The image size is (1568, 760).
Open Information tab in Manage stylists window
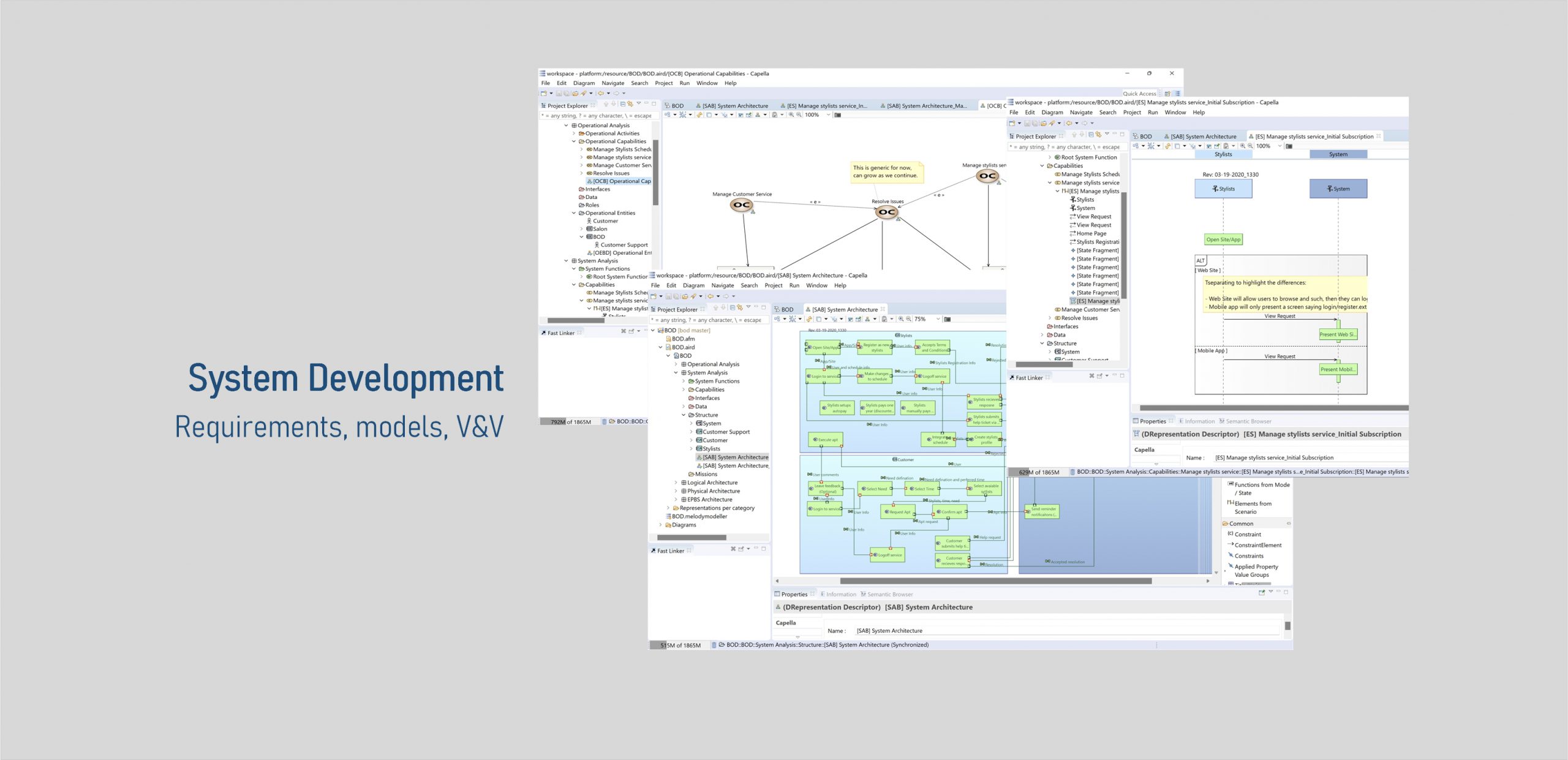[1196, 421]
